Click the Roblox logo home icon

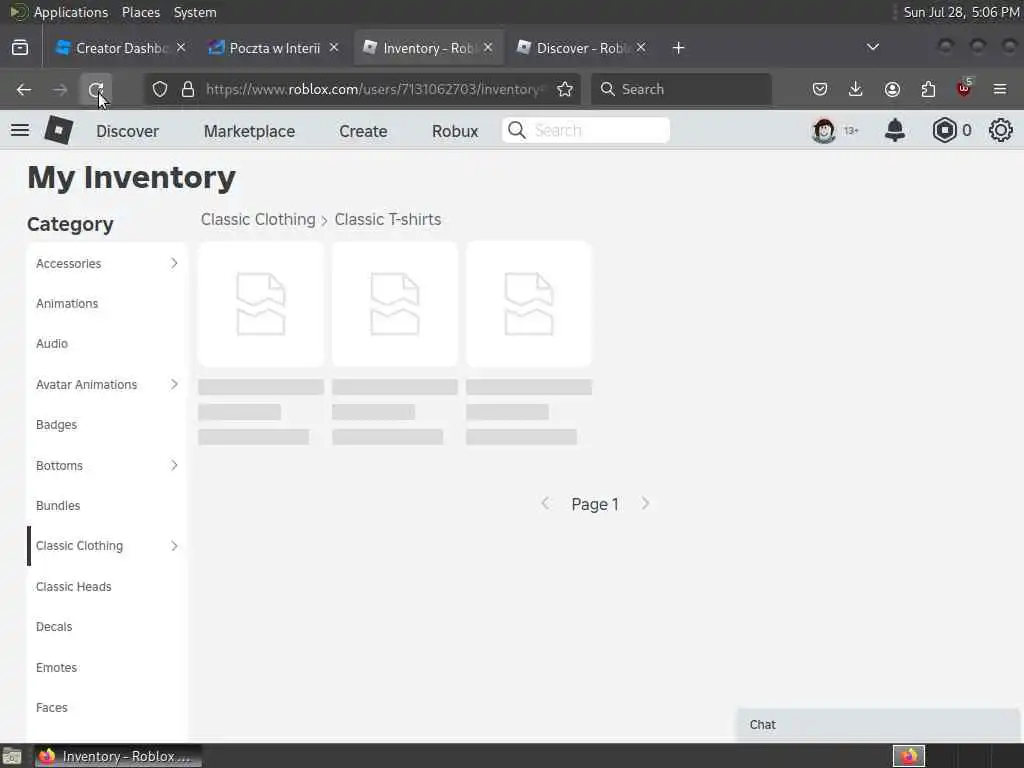pyautogui.click(x=58, y=130)
